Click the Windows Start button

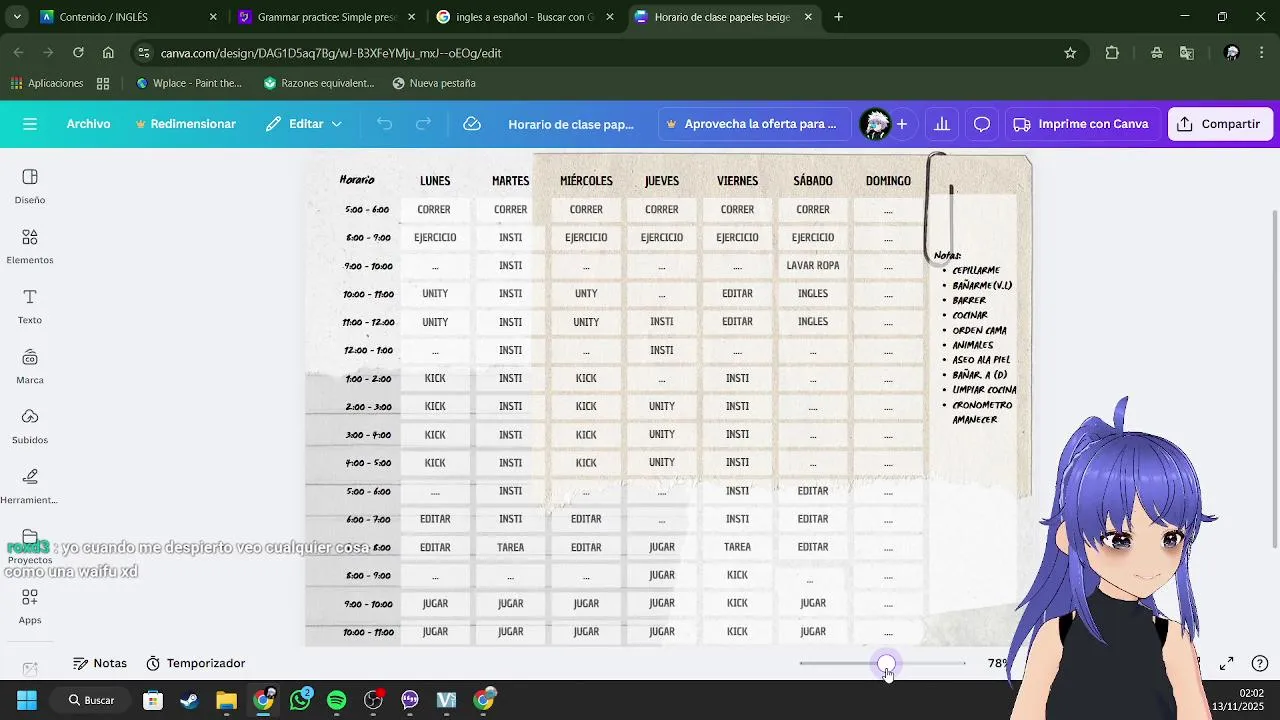(27, 700)
